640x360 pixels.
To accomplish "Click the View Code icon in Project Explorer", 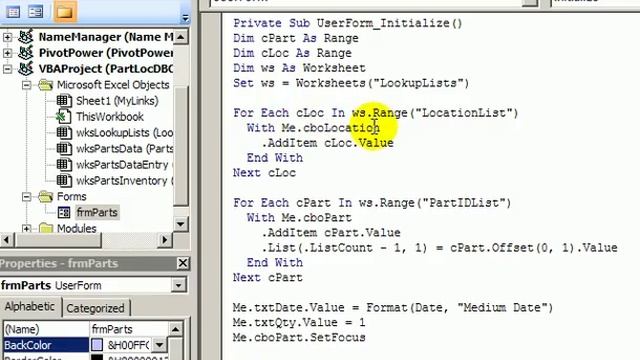I will tap(13, 12).
